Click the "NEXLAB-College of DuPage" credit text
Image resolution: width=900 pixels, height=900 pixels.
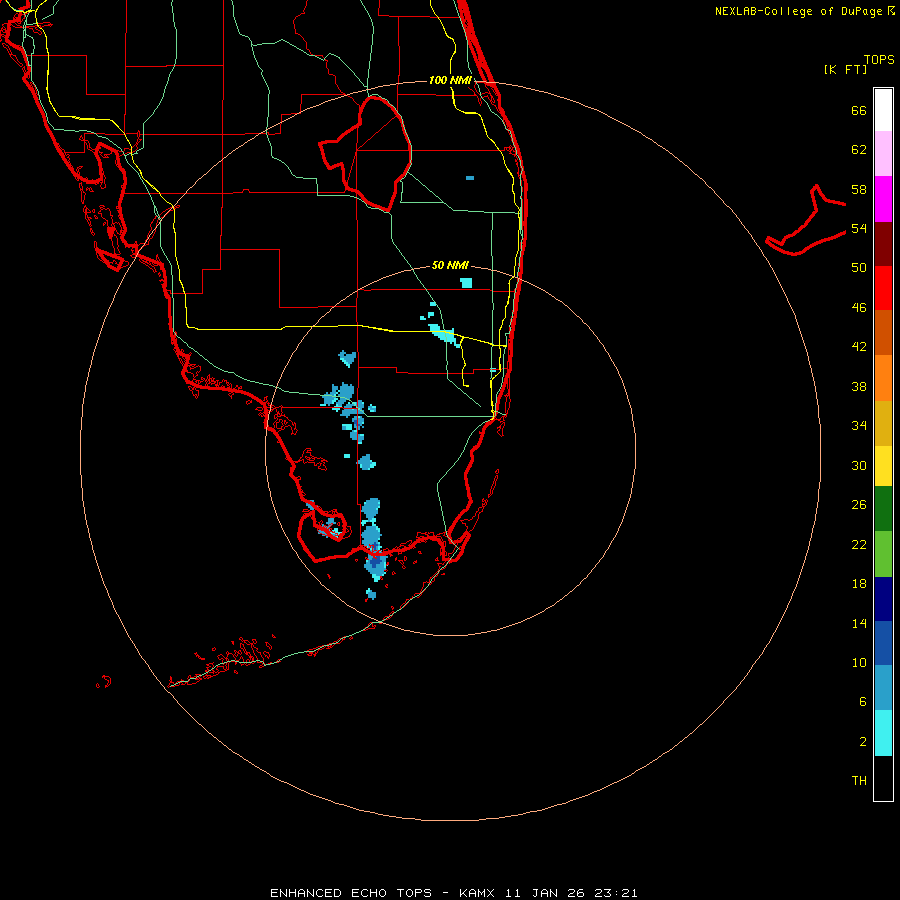click(x=800, y=11)
